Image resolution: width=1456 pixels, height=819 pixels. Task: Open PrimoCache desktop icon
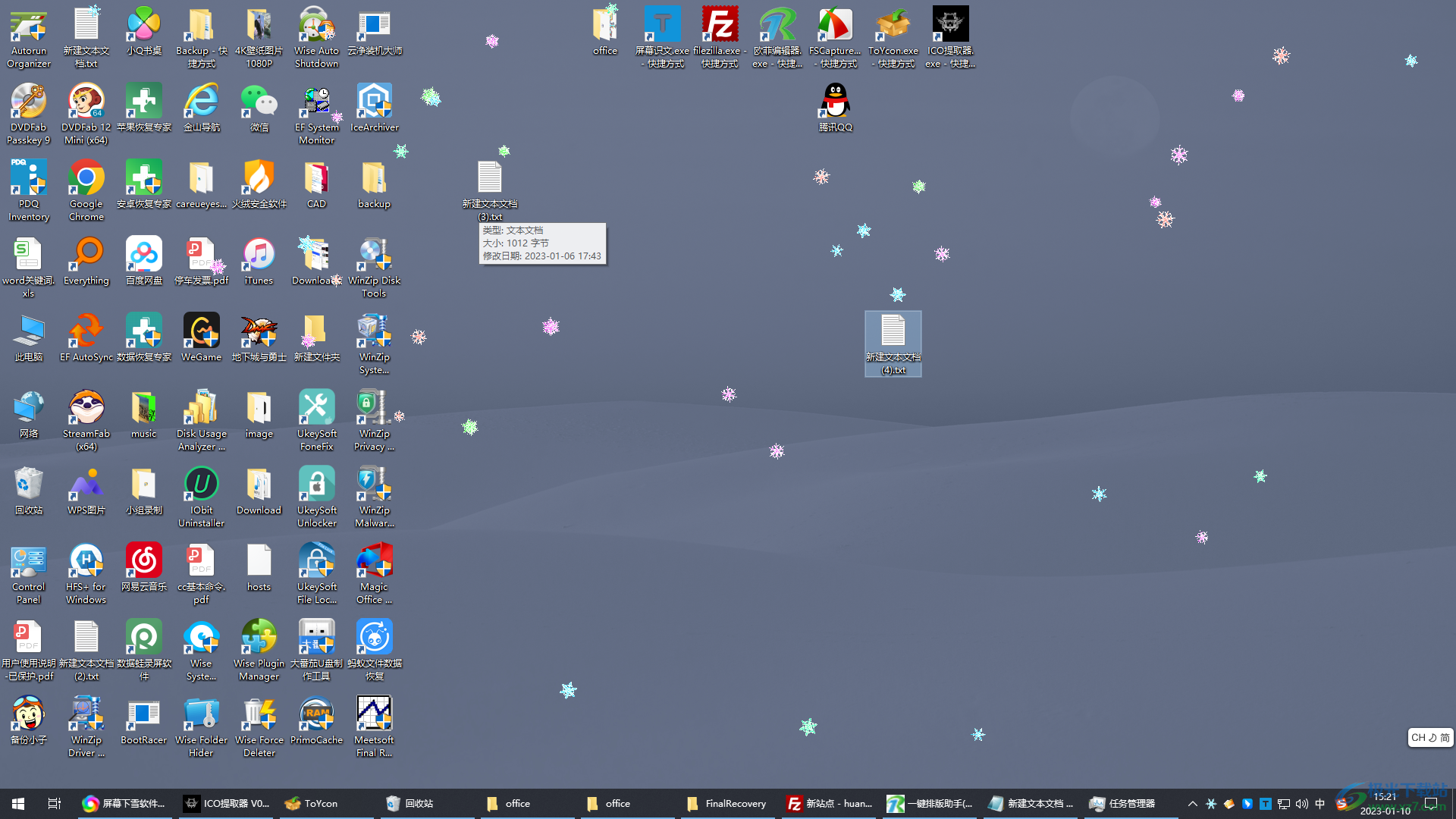pos(316,721)
